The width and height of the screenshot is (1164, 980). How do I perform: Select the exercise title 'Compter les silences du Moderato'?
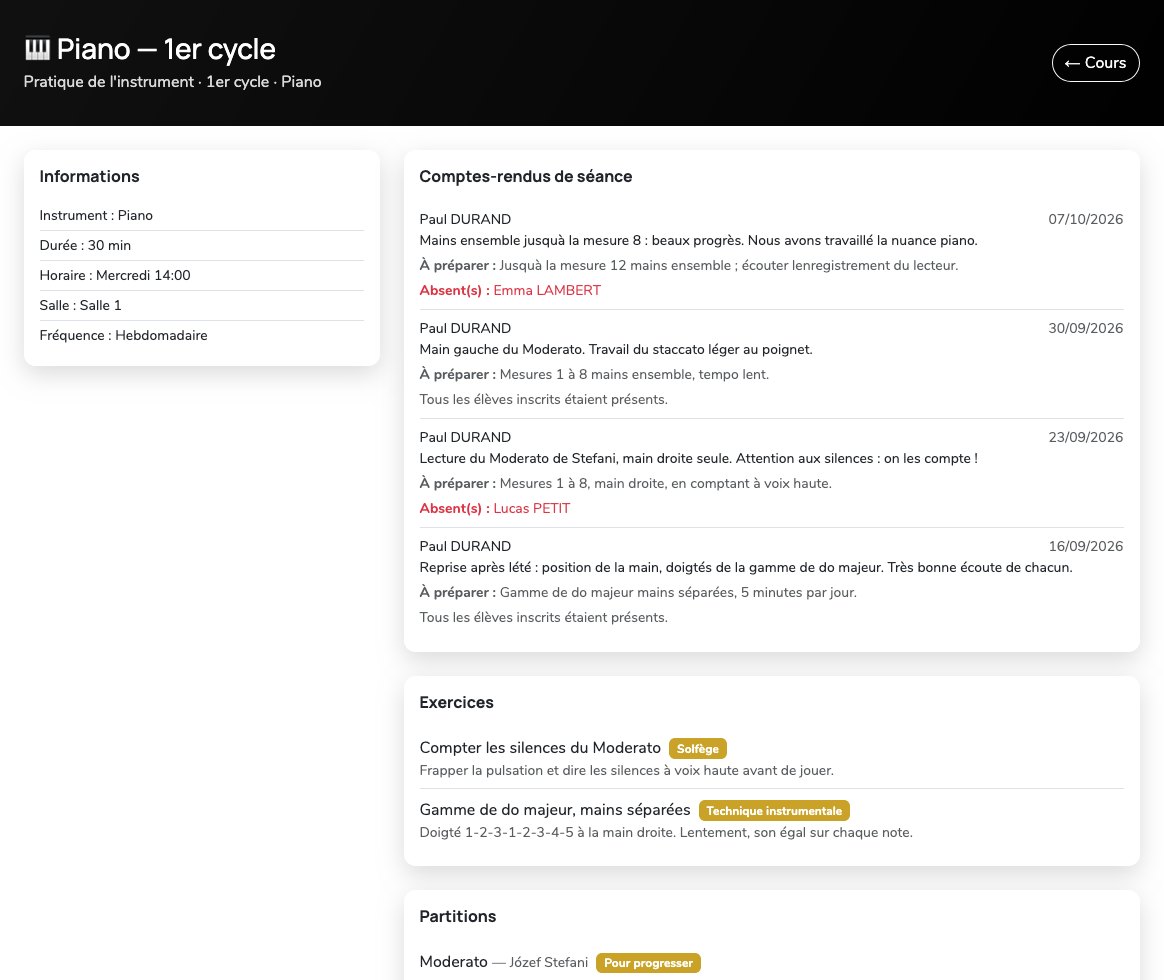[540, 748]
